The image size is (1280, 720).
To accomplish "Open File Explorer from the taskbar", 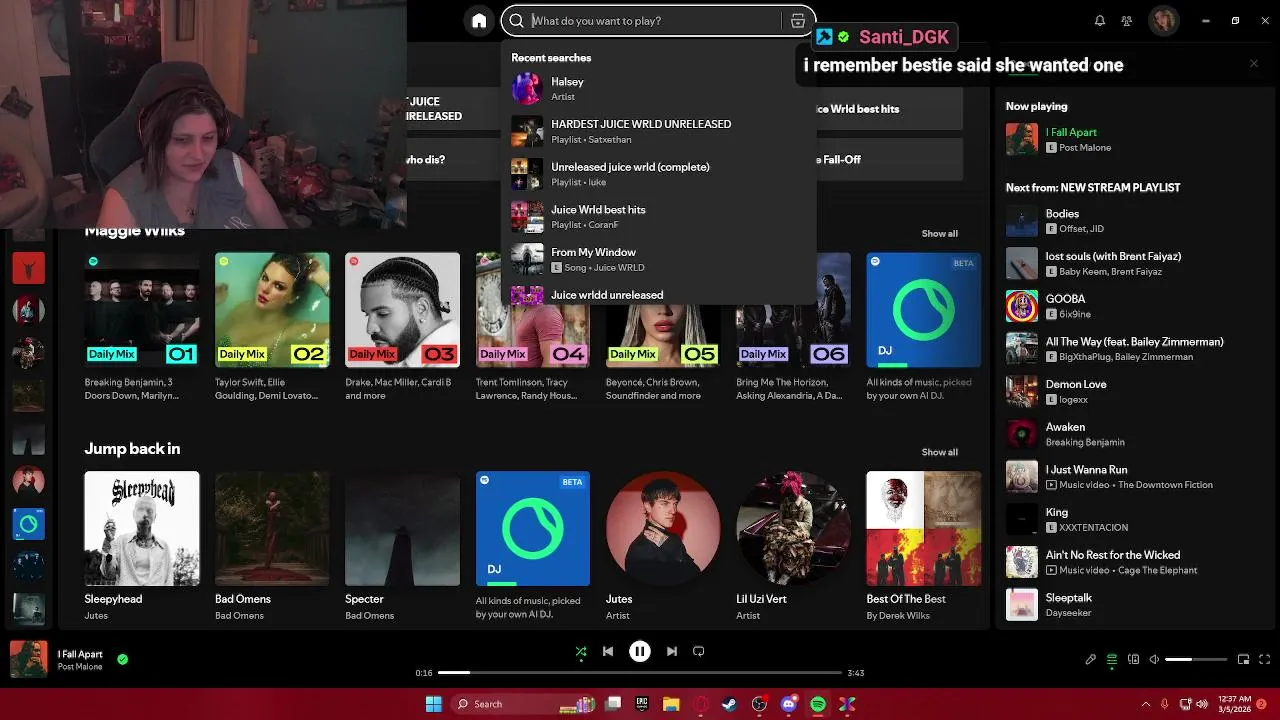I will [671, 704].
